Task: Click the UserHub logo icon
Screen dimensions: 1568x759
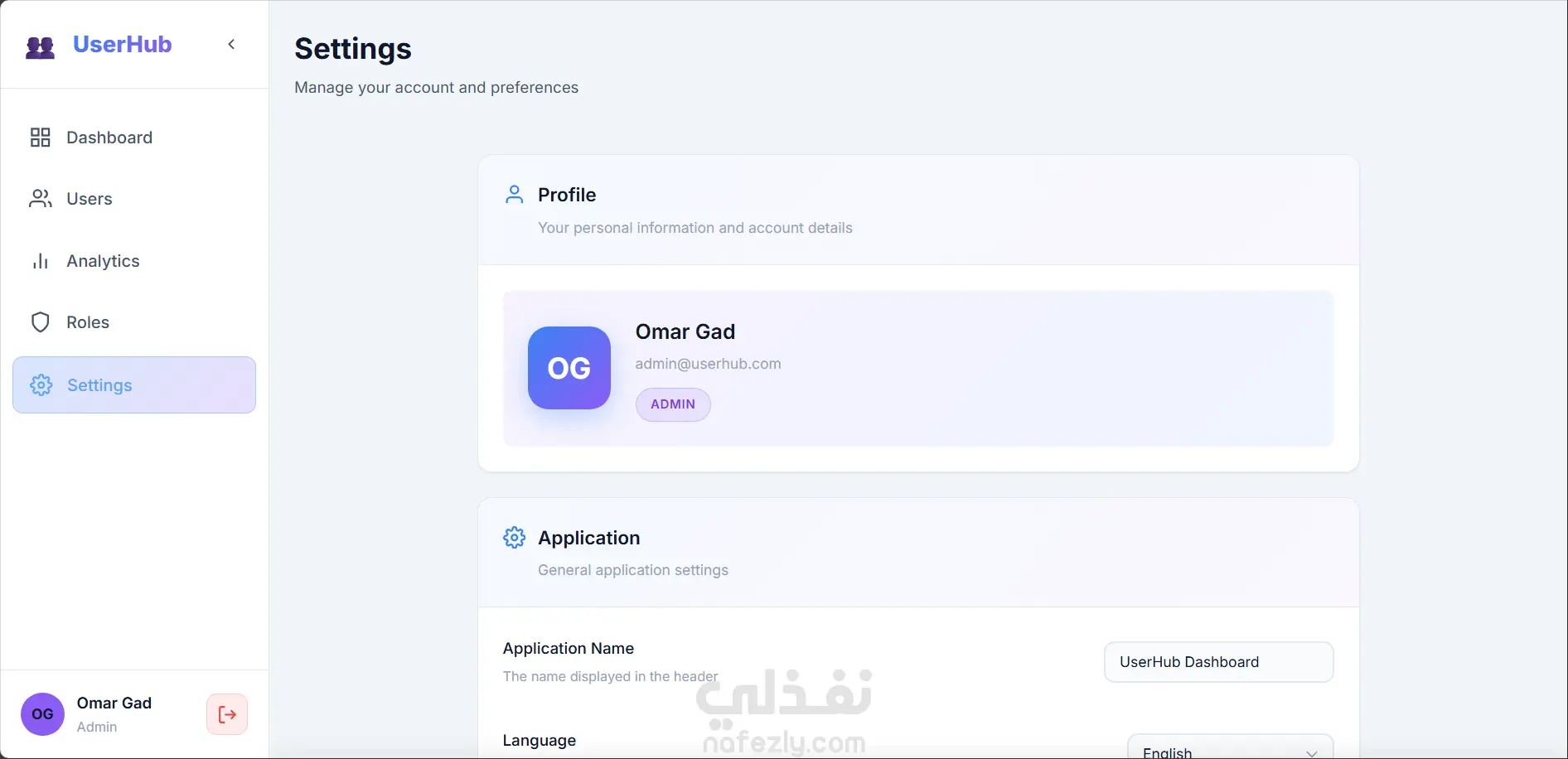Action: 40,46
